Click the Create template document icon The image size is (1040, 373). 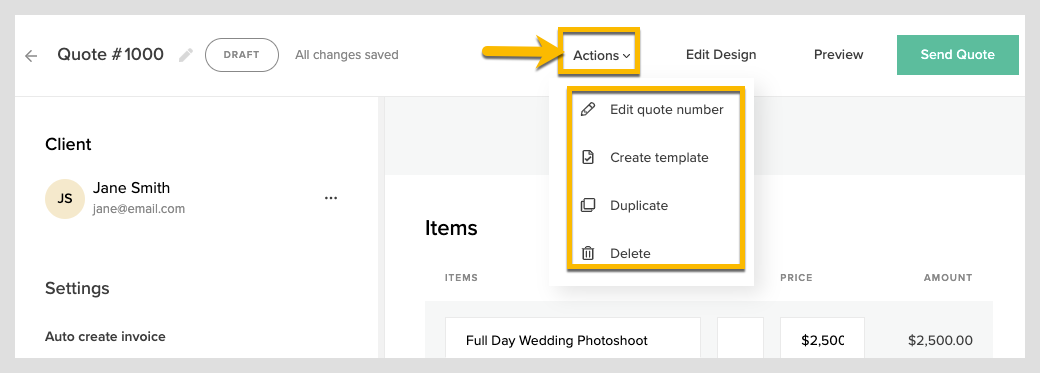pos(588,157)
